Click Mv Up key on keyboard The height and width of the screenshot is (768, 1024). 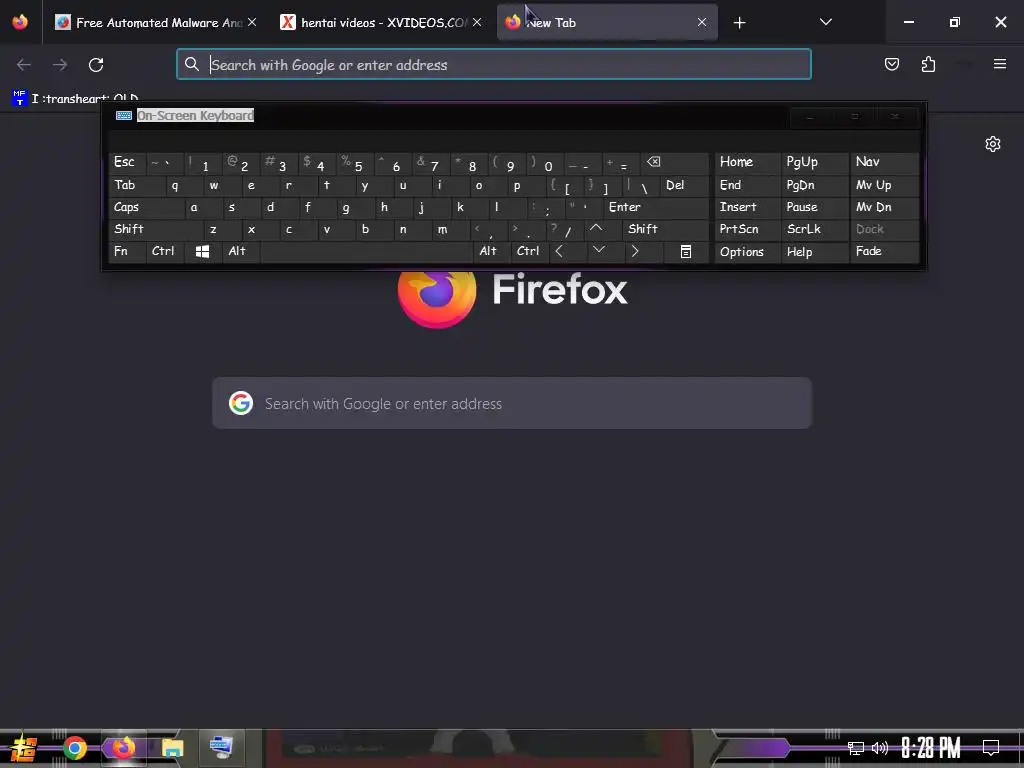point(884,185)
